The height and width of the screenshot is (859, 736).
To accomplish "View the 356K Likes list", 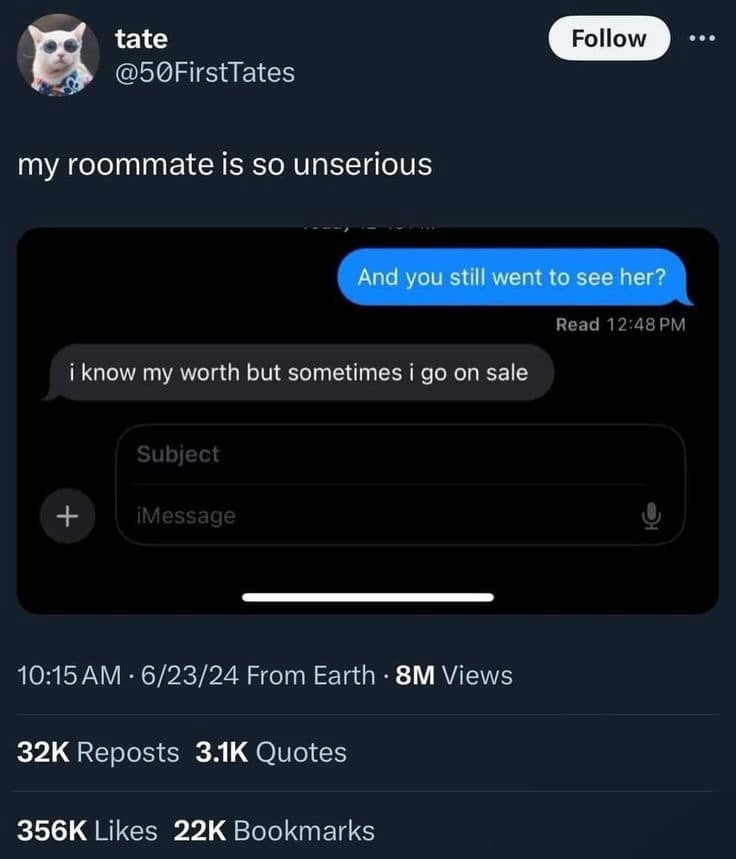I will pos(87,830).
